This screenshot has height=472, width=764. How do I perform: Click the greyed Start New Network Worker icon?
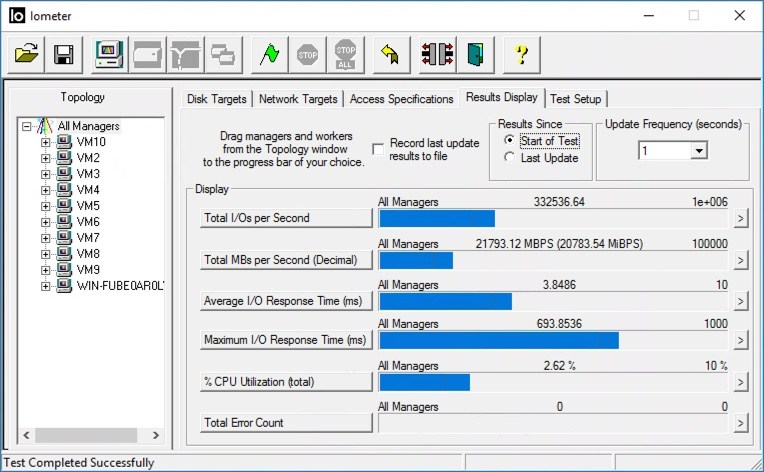[x=186, y=55]
